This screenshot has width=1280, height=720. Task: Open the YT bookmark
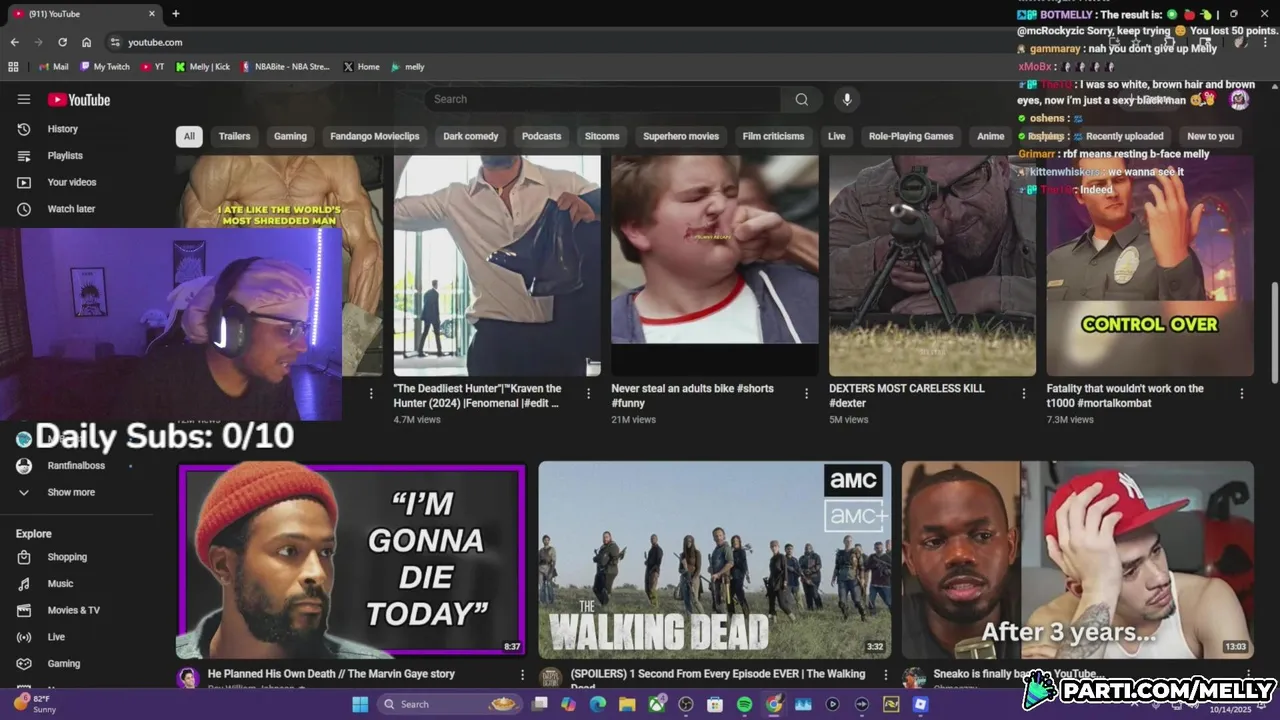153,67
